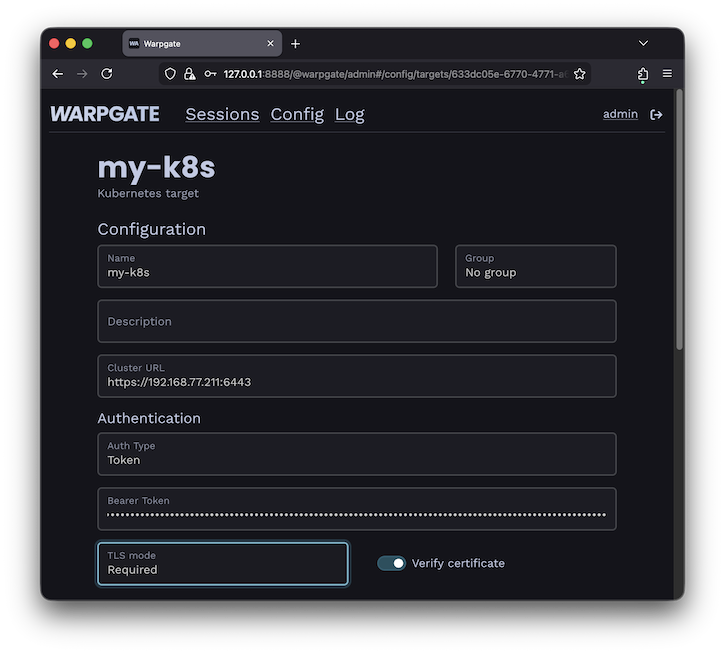Open the Group dropdown showing No group

(x=535, y=266)
